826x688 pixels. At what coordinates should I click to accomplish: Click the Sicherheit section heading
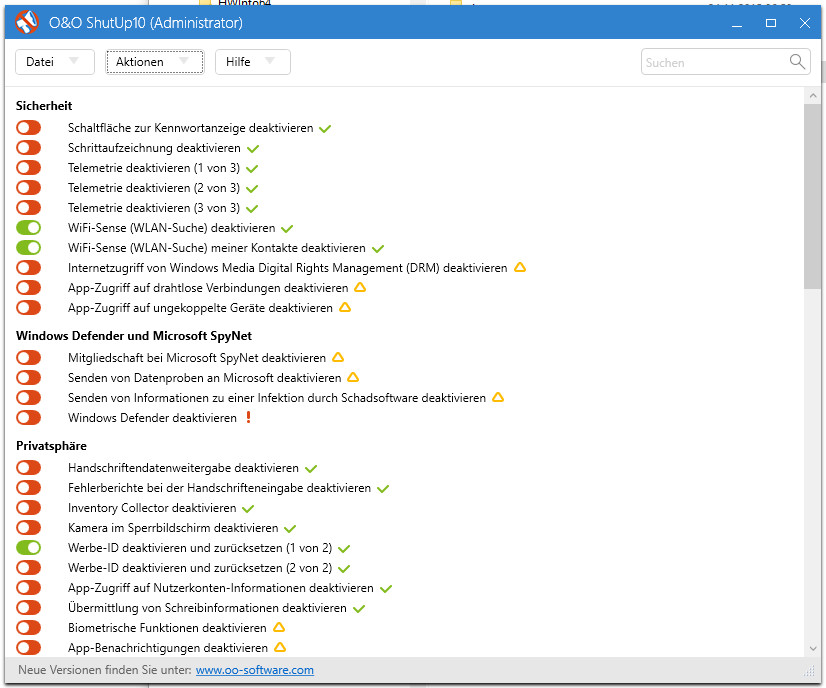44,106
